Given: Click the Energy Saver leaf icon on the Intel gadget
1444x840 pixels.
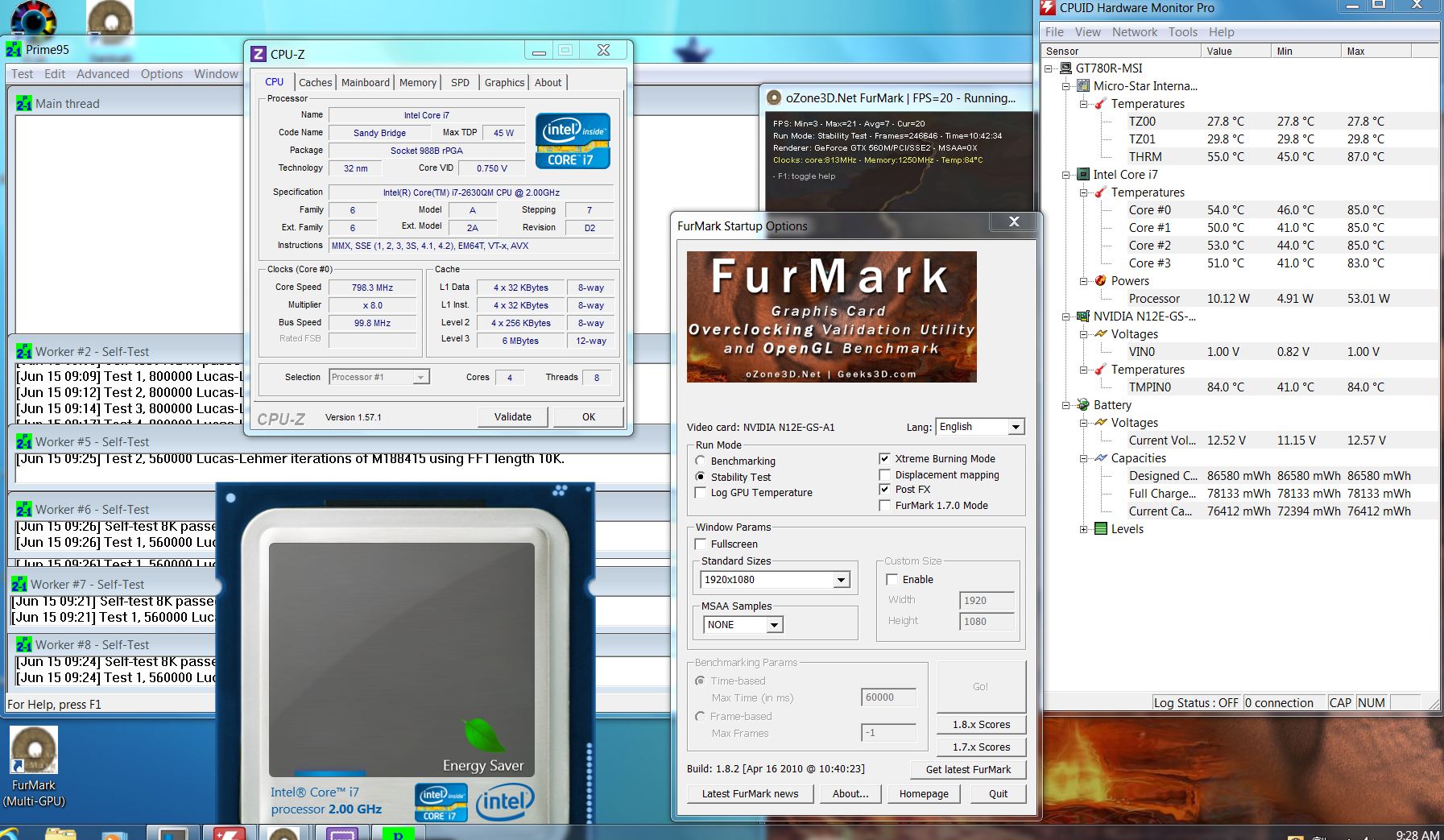Looking at the screenshot, I should (482, 734).
